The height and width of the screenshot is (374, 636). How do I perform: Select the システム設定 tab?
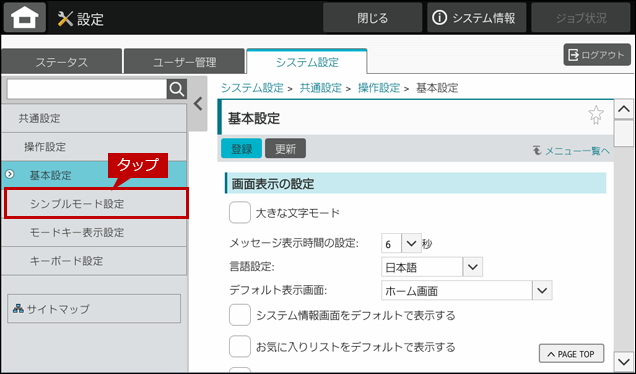[x=307, y=62]
